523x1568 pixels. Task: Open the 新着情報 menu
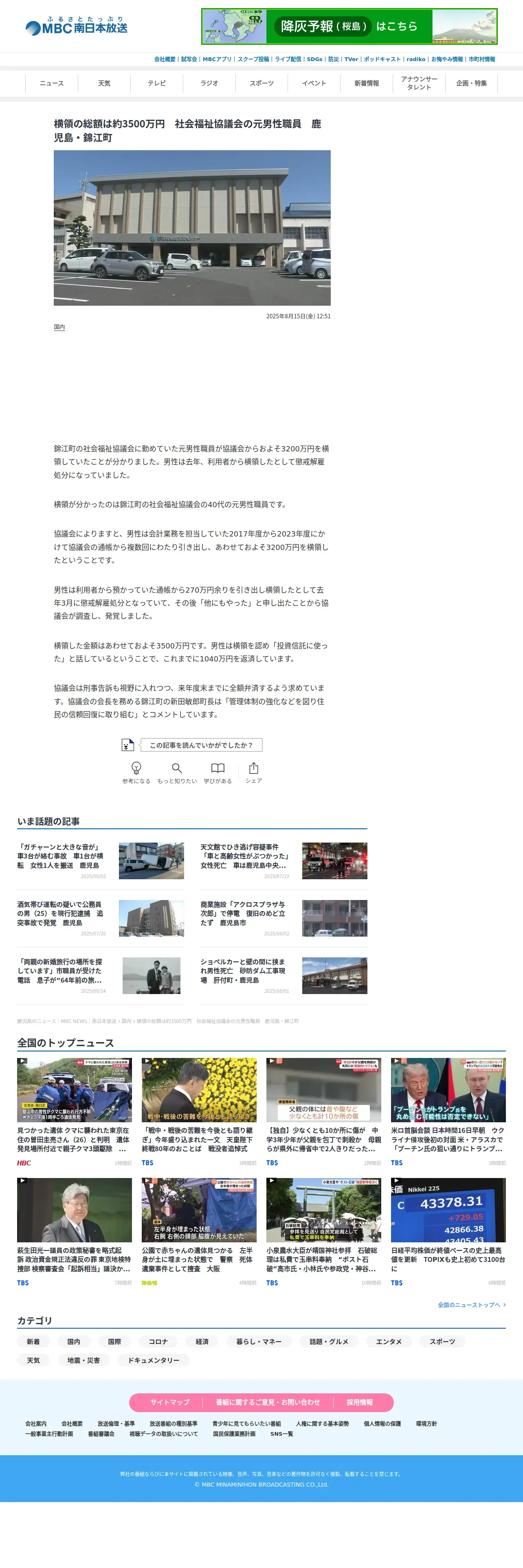coord(367,83)
